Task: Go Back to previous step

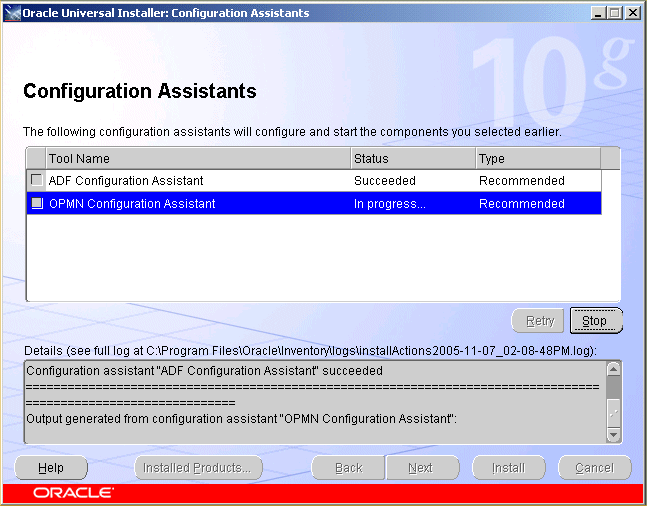Action: (348, 468)
